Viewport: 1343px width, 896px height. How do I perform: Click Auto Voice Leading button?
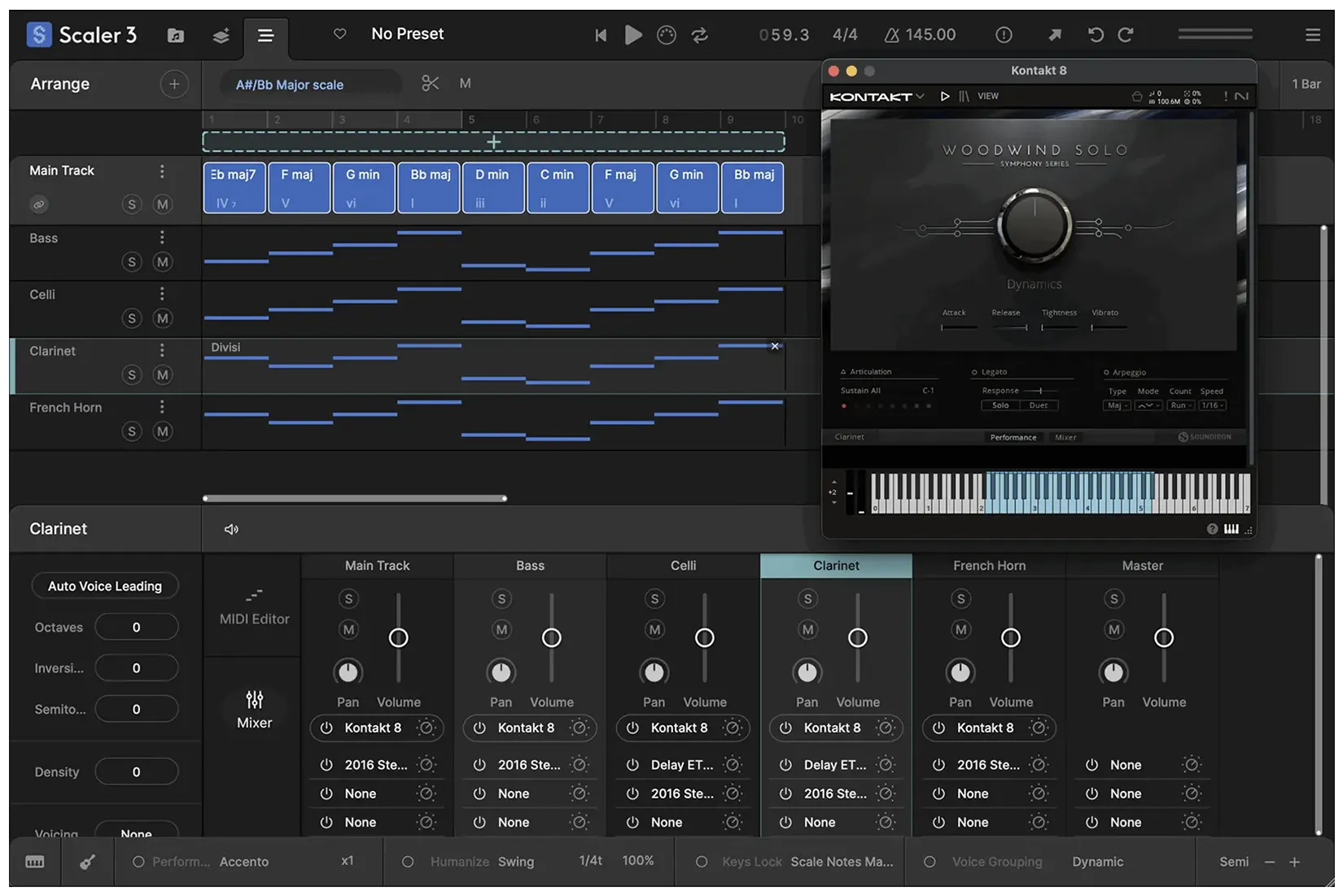[105, 586]
